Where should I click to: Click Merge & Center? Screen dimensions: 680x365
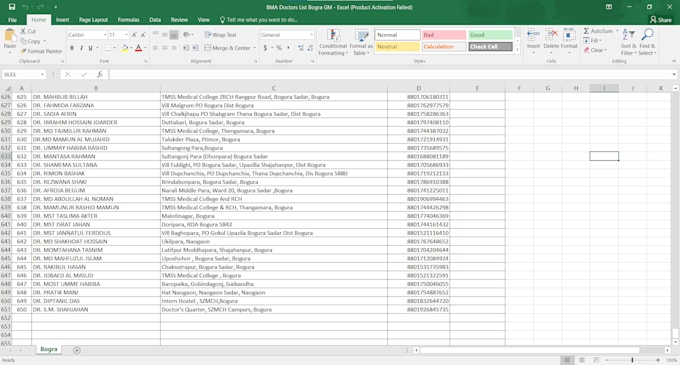227,48
